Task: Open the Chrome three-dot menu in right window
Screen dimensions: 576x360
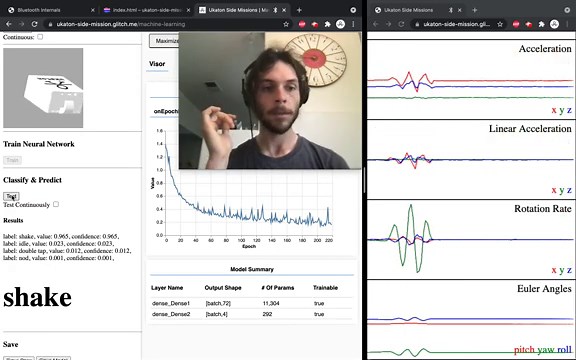Action: tap(567, 24)
